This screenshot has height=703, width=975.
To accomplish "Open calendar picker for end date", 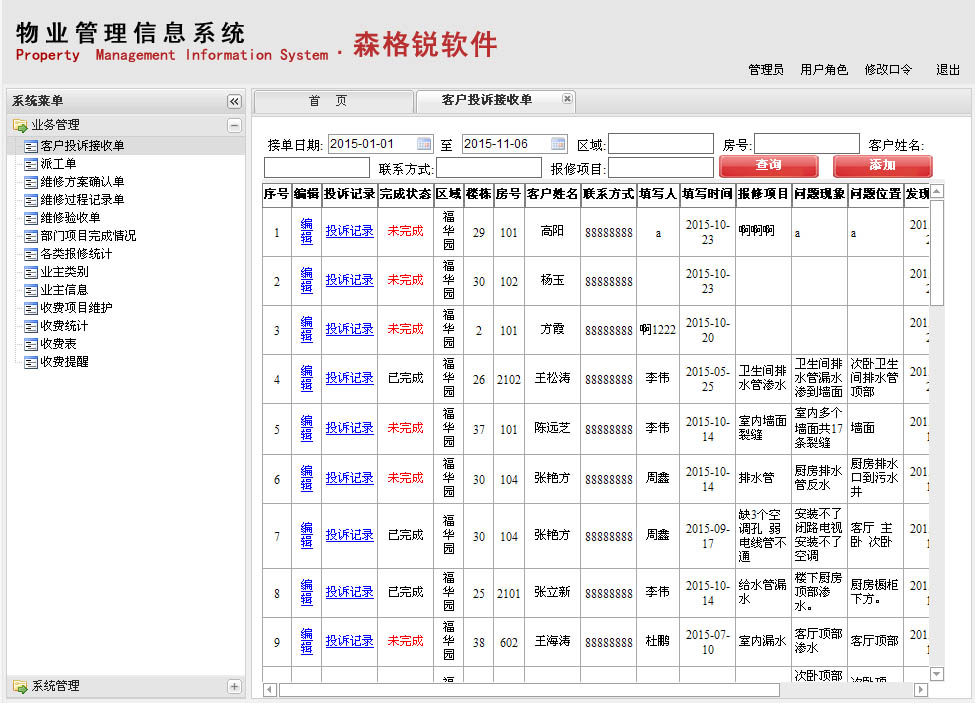I will click(558, 144).
